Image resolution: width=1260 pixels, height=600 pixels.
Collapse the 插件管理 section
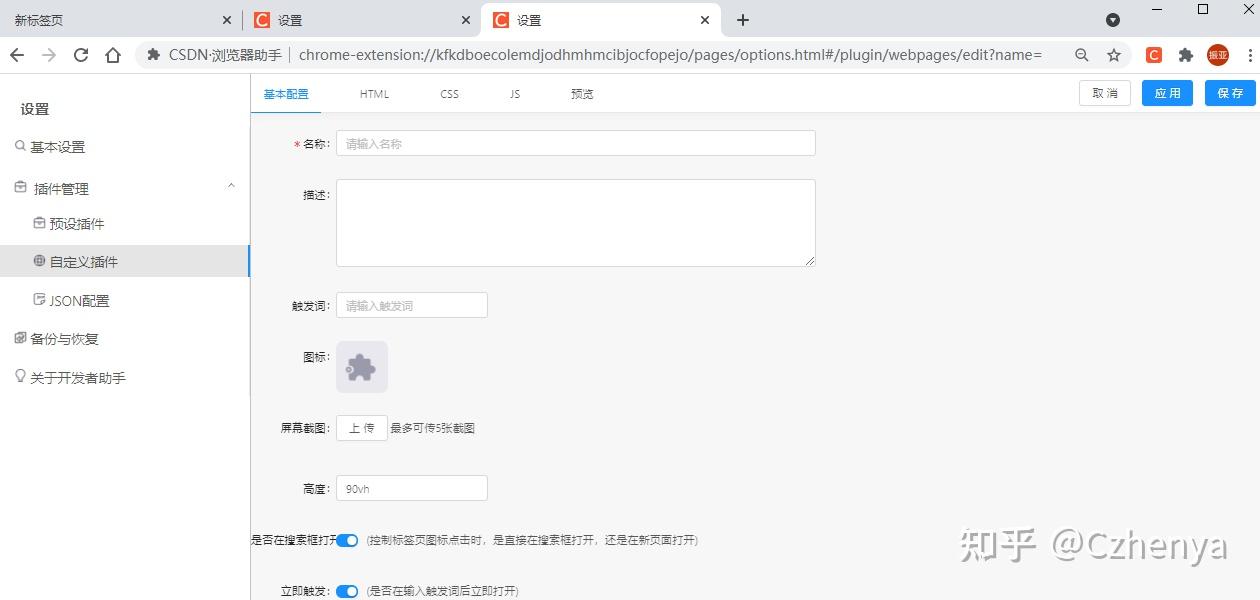pos(231,186)
